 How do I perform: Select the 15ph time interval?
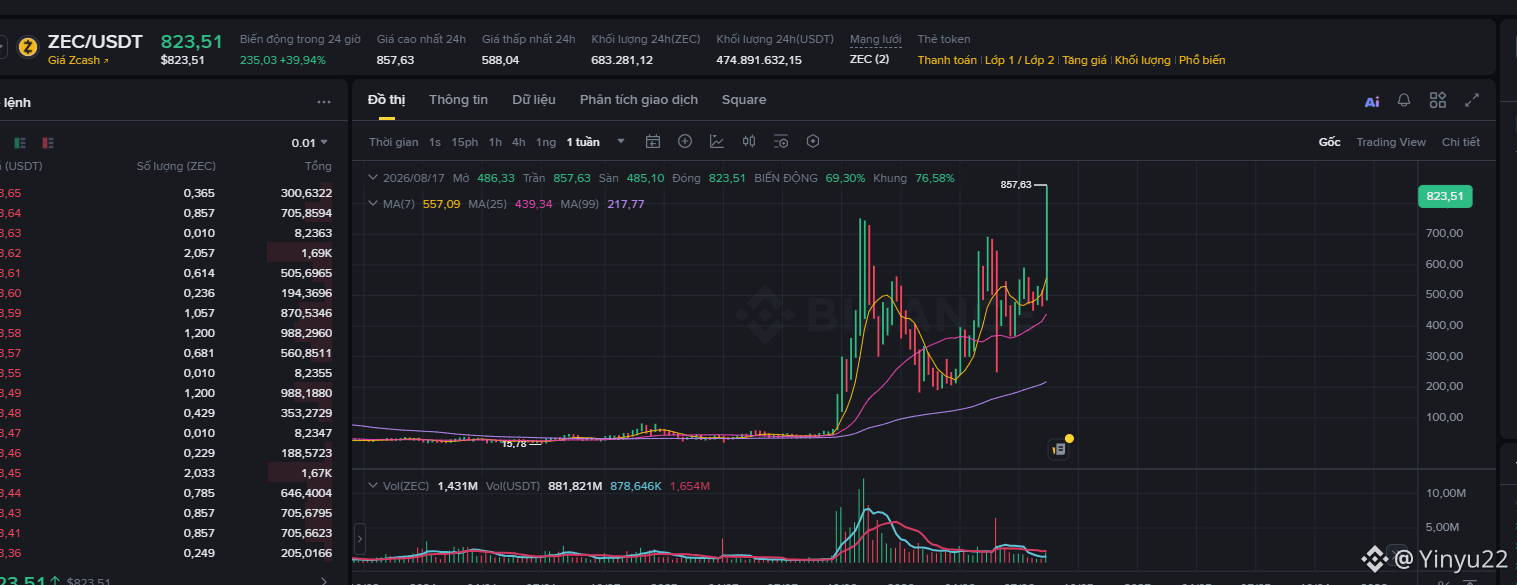pos(464,142)
